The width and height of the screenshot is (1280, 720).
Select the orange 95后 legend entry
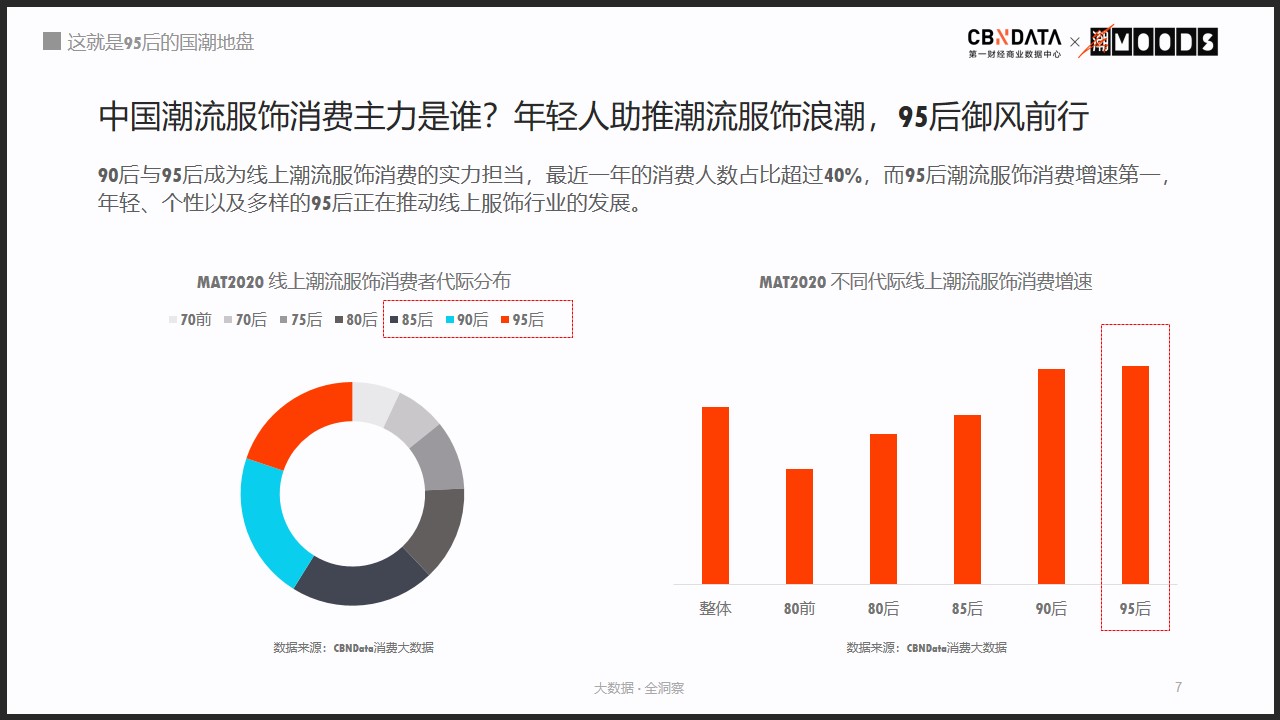point(522,320)
